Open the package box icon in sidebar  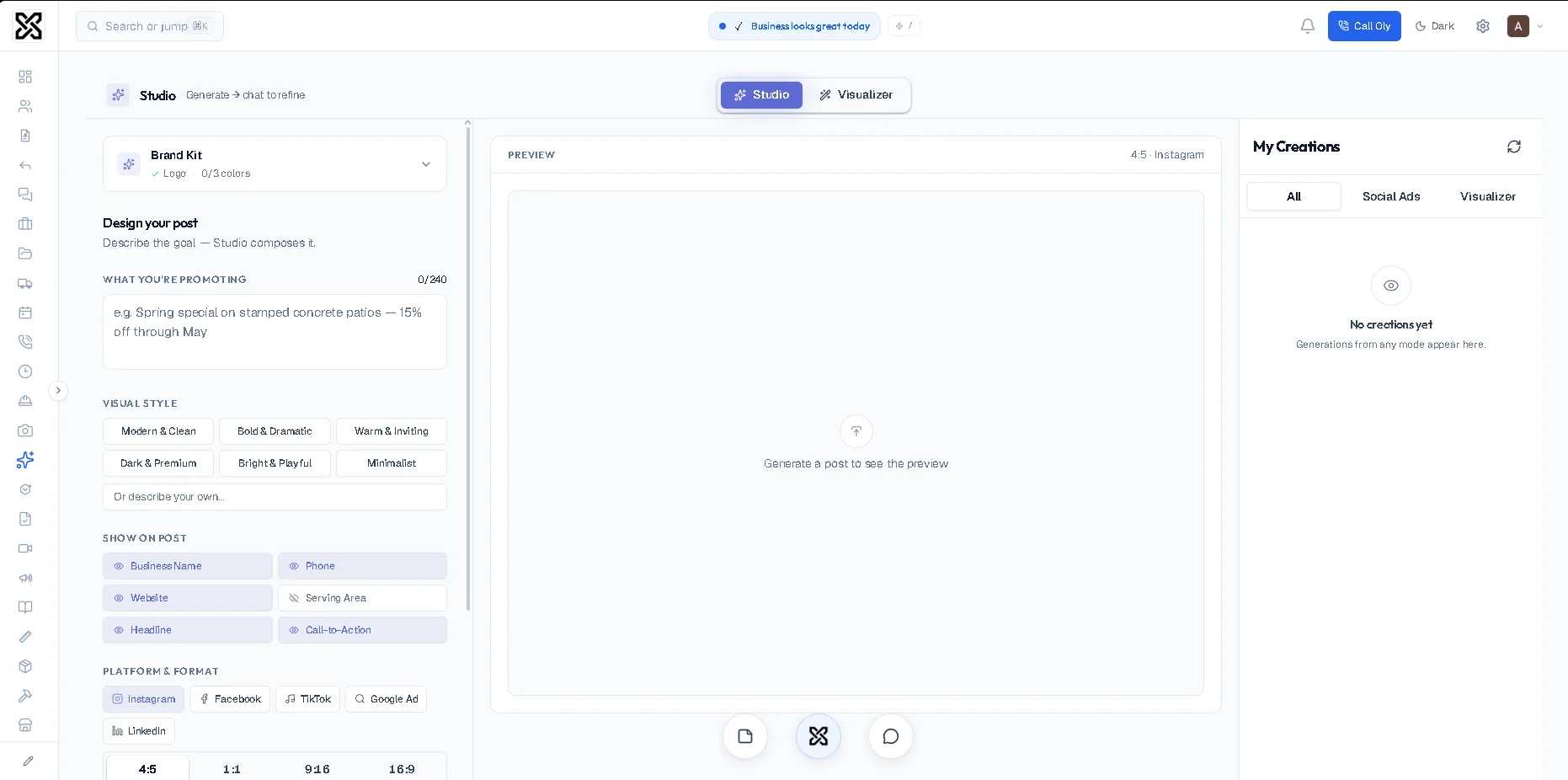[x=25, y=666]
